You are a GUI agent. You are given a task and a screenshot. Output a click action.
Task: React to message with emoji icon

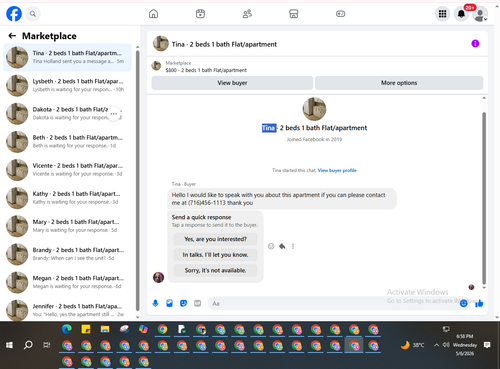point(271,246)
